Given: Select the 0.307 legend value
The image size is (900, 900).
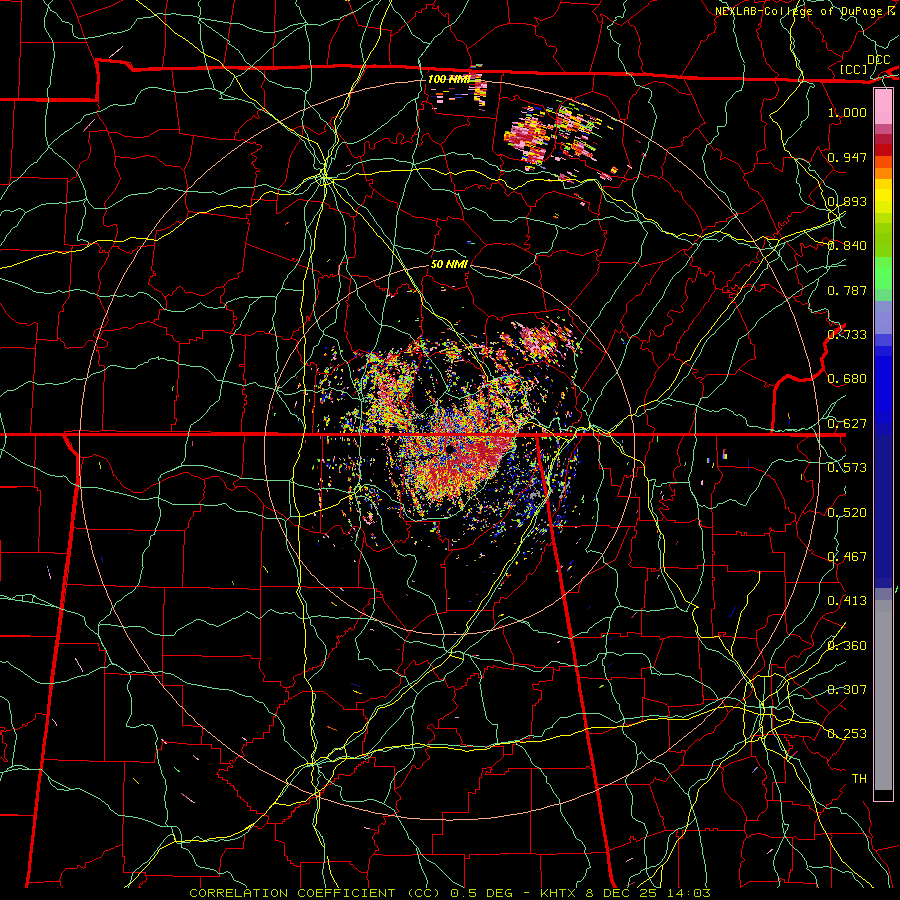Looking at the screenshot, I should [x=847, y=690].
